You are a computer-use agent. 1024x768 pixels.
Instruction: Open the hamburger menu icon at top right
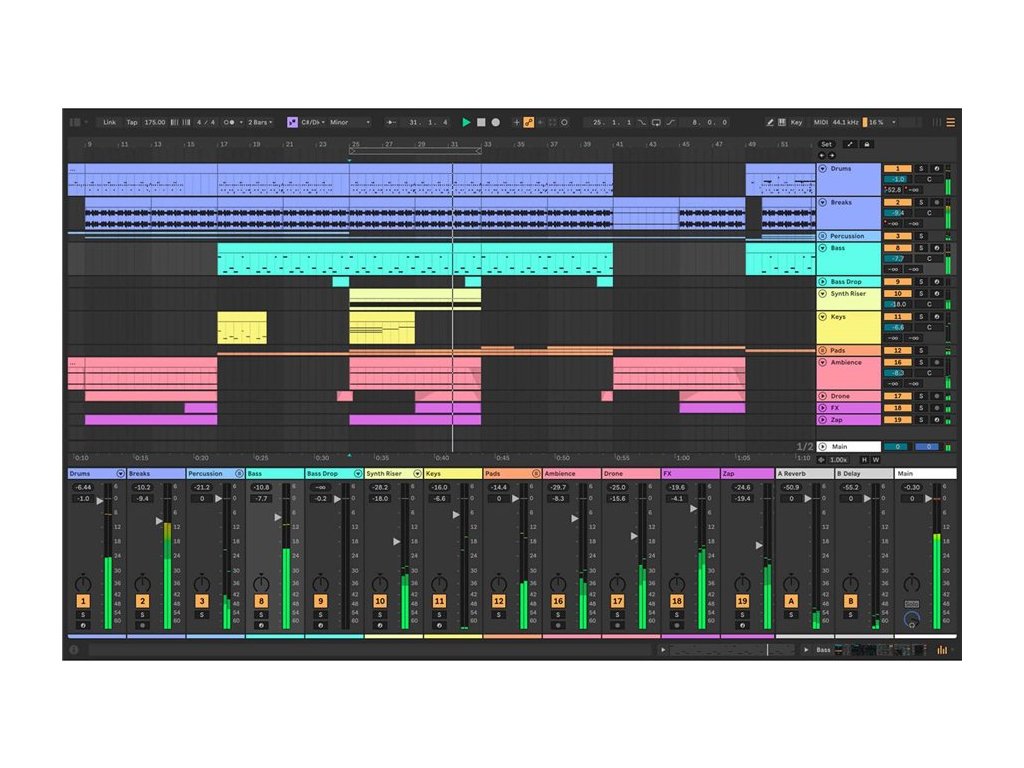[950, 122]
